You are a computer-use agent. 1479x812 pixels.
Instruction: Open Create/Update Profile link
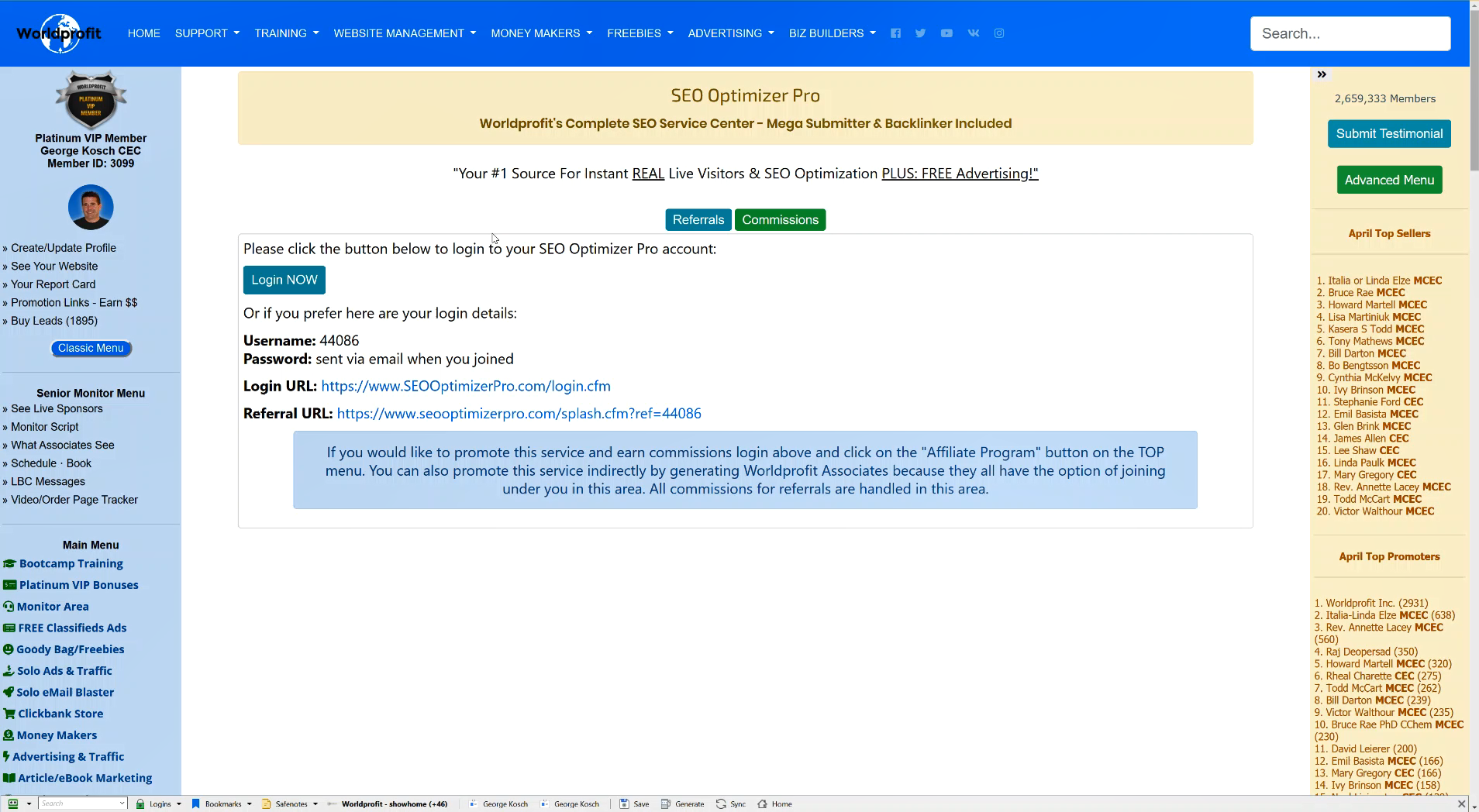[63, 248]
